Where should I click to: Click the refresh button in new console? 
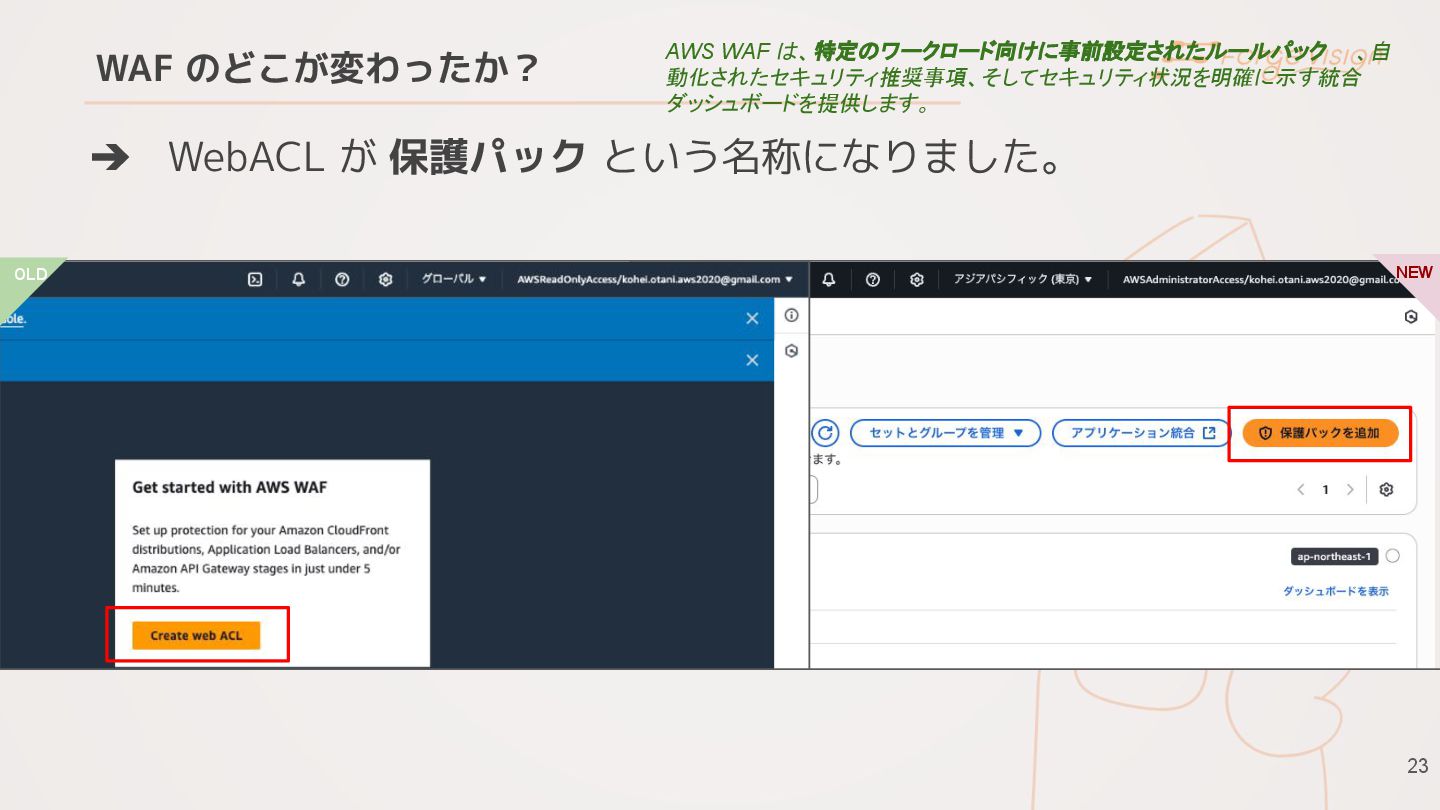click(825, 433)
